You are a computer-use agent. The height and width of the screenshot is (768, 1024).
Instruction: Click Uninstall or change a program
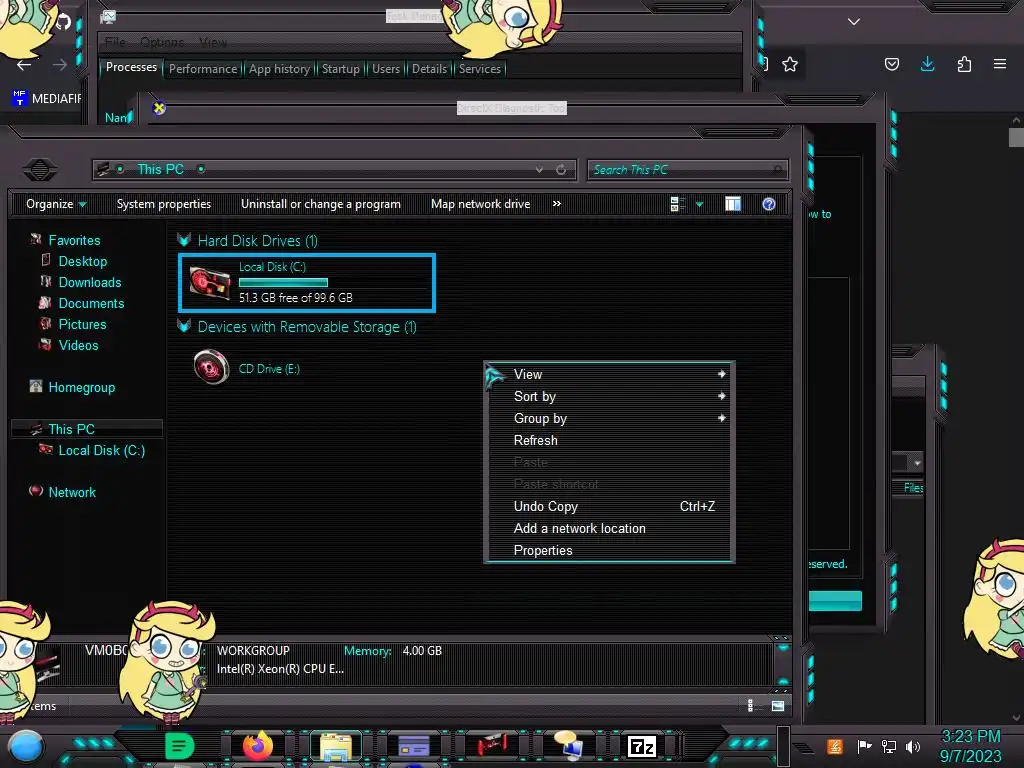pos(321,204)
